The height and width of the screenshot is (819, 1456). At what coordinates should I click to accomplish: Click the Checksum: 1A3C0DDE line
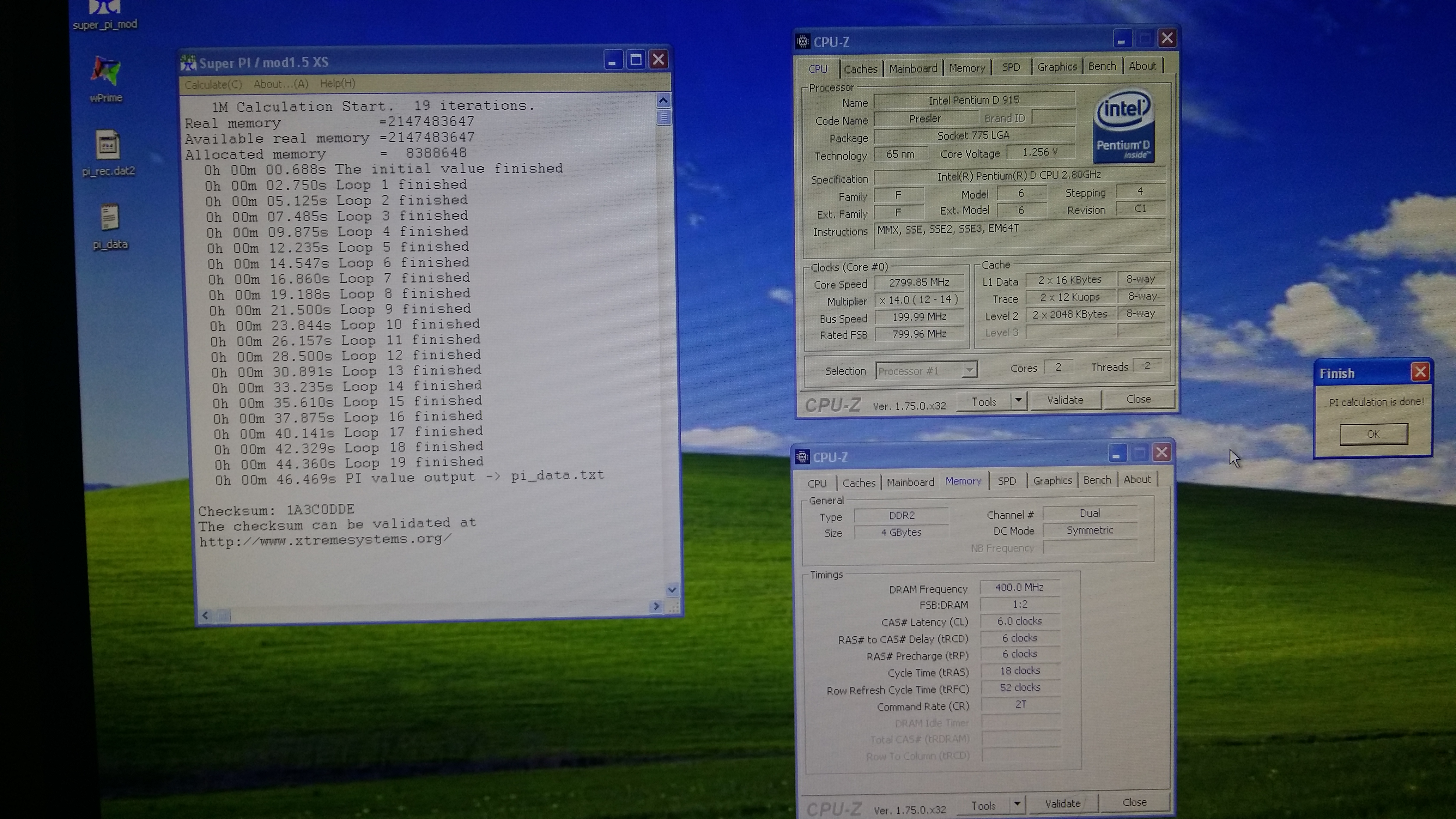277,510
